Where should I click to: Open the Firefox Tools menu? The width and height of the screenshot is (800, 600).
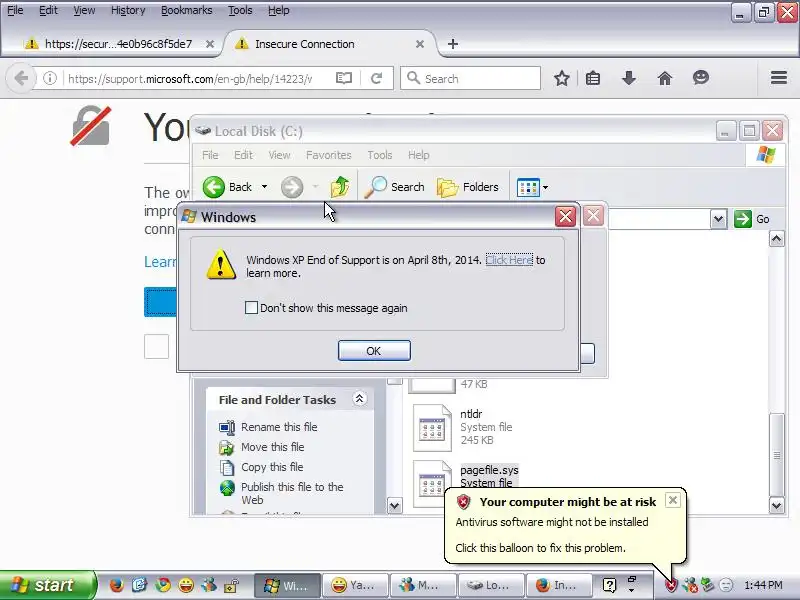(x=240, y=10)
